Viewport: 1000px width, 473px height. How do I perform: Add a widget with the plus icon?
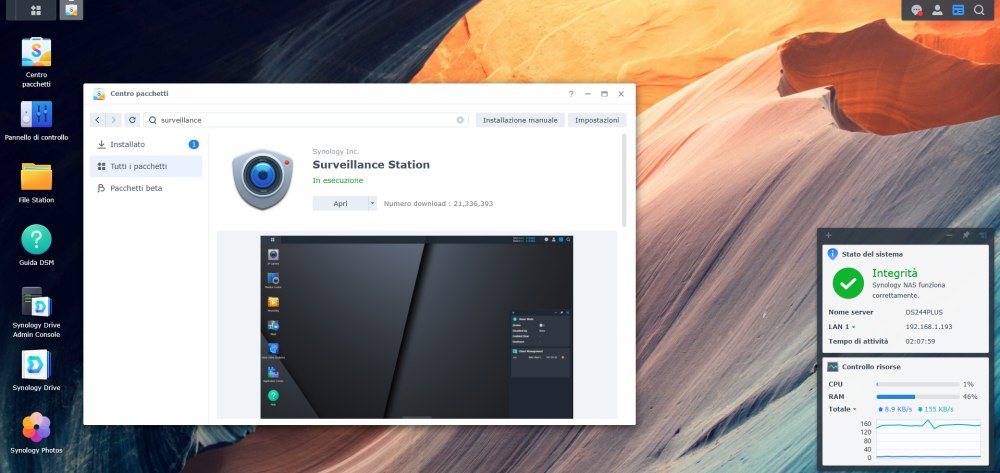[828, 235]
